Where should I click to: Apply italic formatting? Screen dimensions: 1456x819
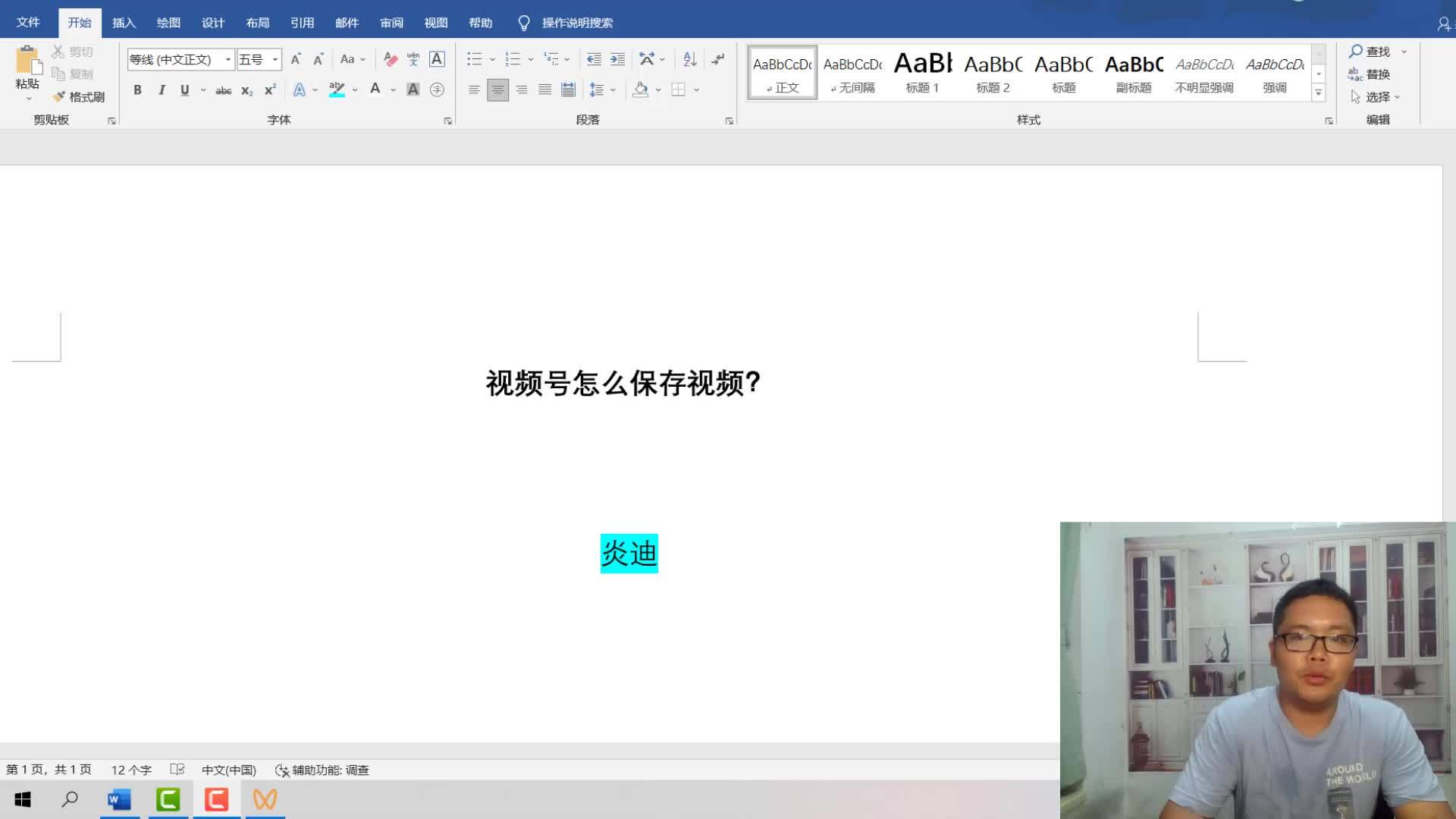tap(162, 89)
